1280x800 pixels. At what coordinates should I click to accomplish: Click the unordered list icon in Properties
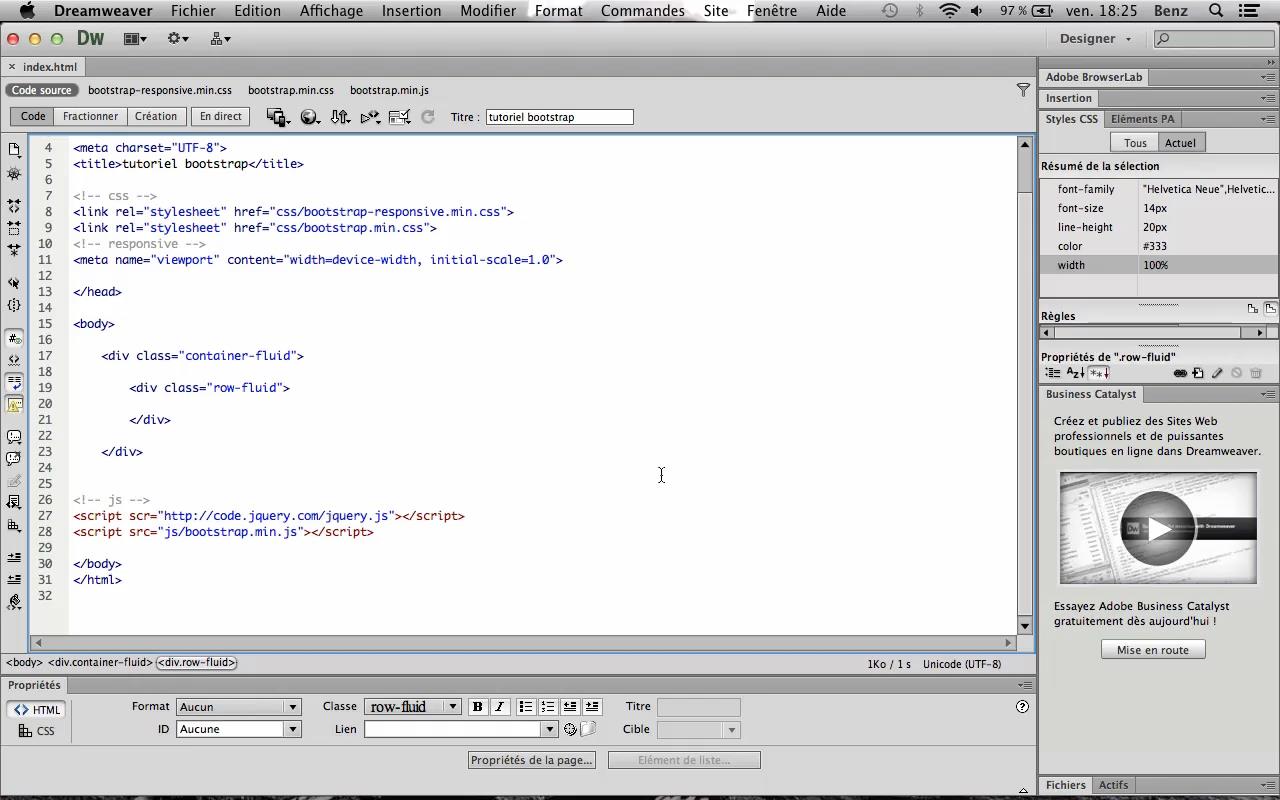[526, 707]
